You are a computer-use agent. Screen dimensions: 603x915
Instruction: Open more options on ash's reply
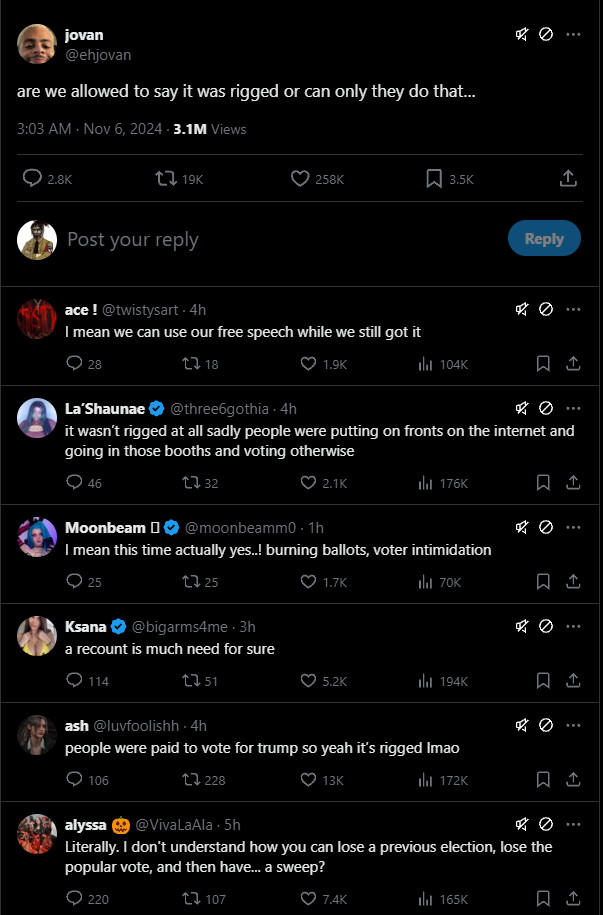tap(573, 725)
